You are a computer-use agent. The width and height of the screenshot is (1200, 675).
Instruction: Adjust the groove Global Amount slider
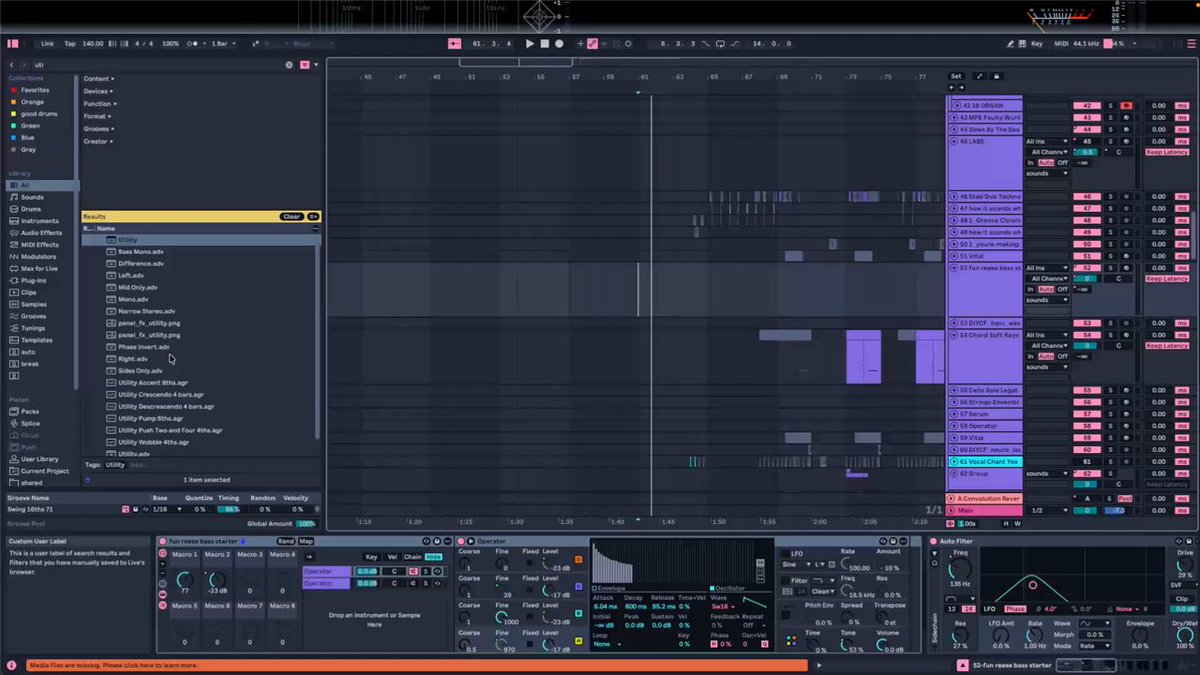tap(307, 523)
